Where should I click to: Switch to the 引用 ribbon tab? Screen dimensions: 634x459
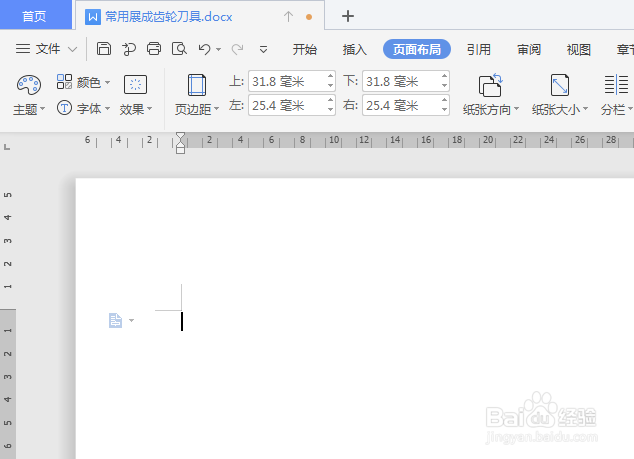click(479, 49)
